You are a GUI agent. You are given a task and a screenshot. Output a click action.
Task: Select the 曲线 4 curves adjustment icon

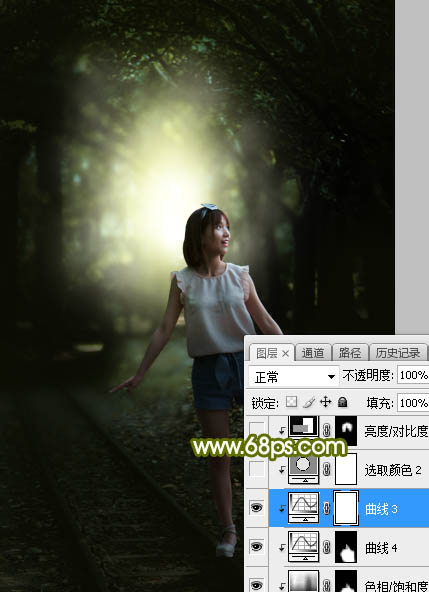click(x=303, y=546)
